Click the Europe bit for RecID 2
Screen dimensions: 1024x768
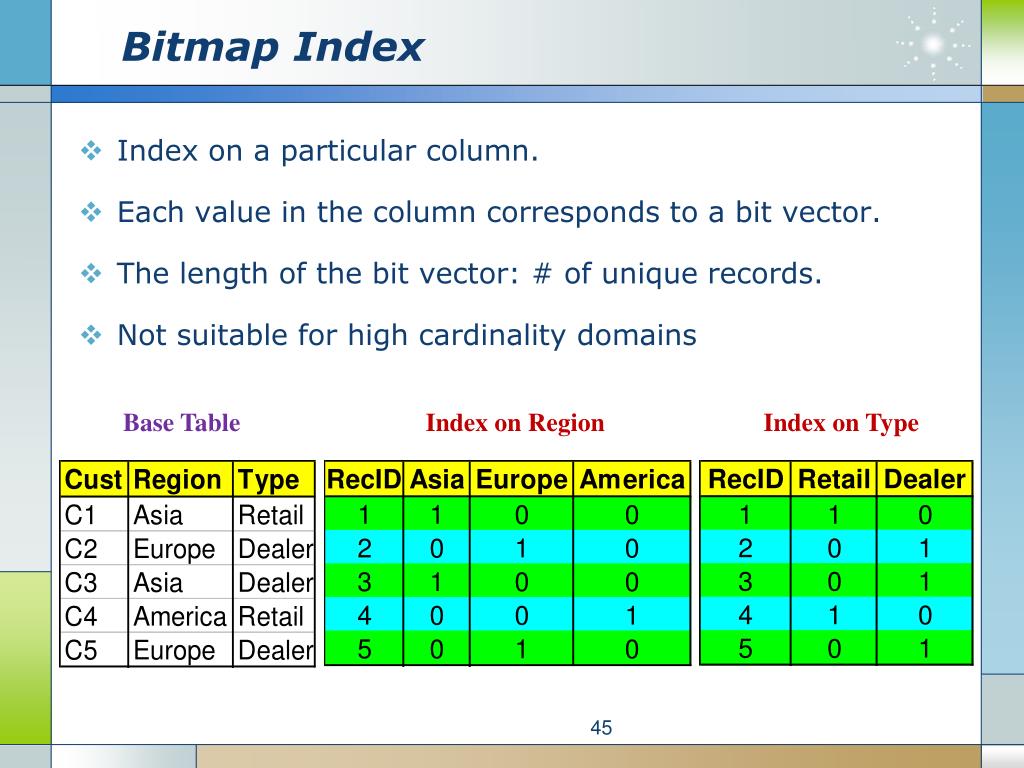coord(521,548)
